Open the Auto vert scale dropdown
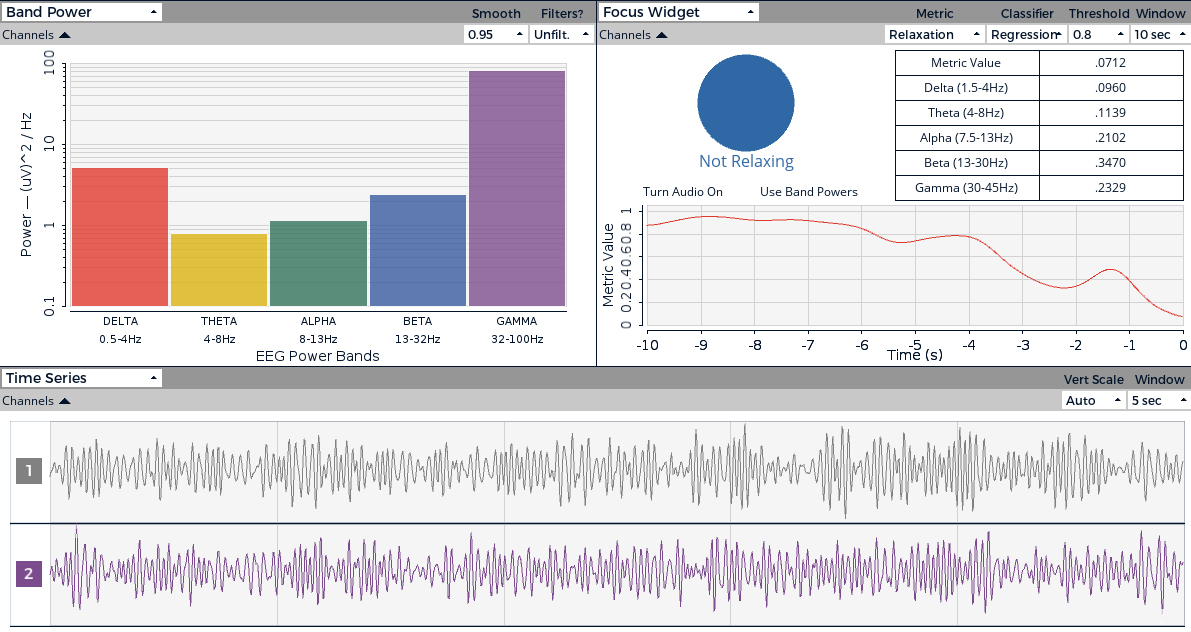Image resolution: width=1191 pixels, height=632 pixels. 1091,400
